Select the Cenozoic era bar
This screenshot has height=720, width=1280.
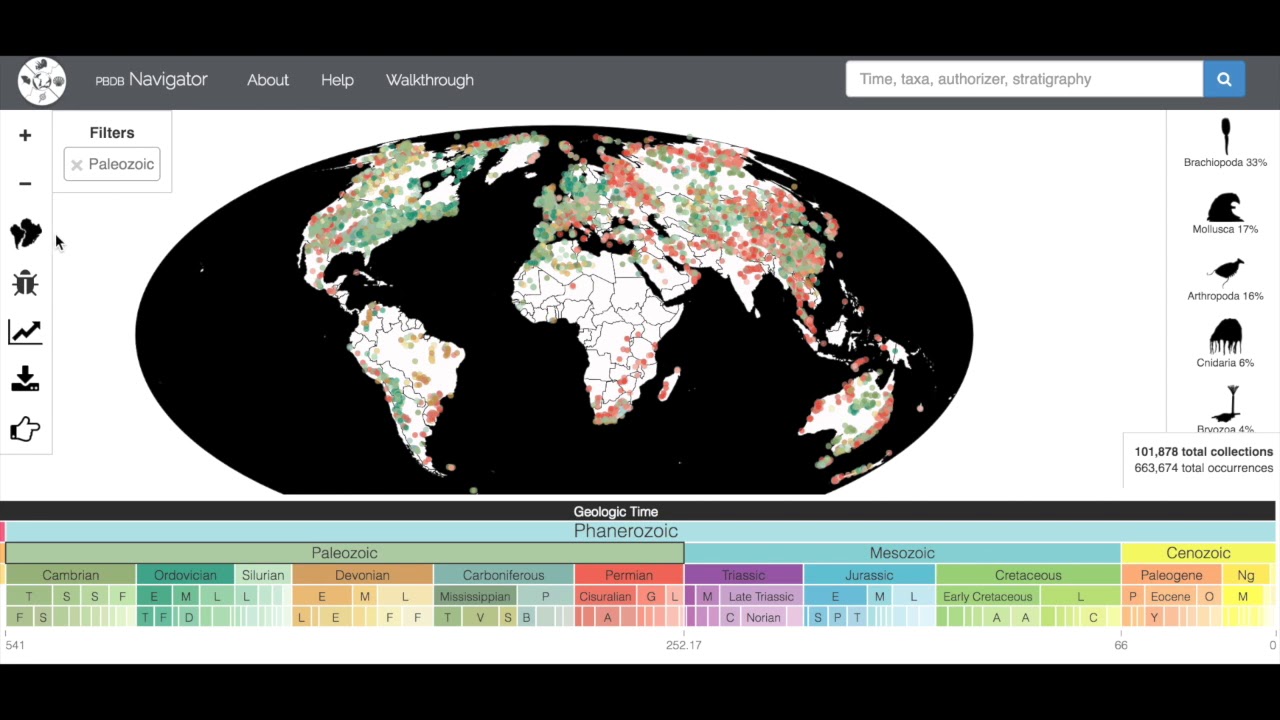(x=1198, y=553)
